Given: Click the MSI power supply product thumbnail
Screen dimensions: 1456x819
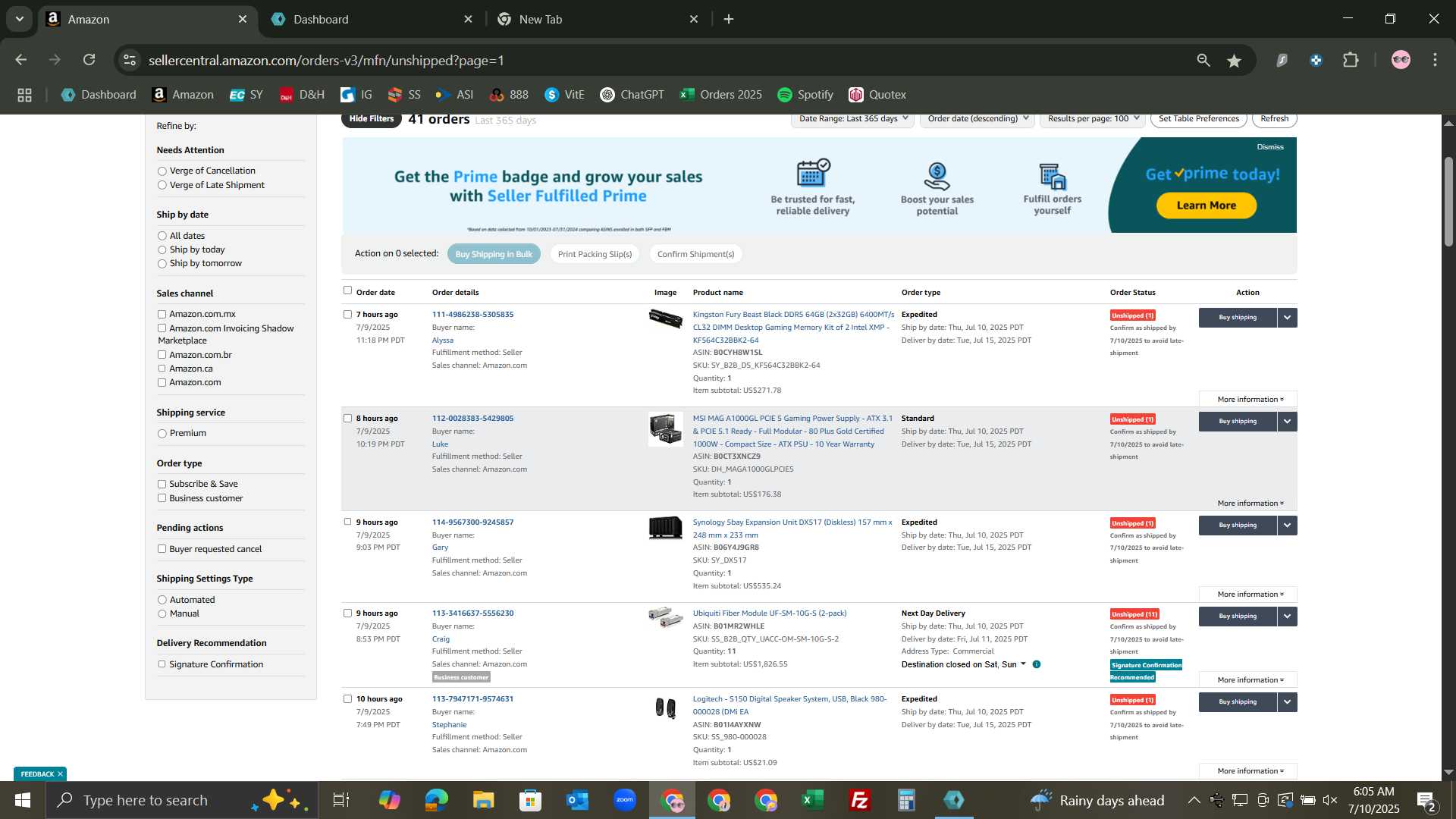Looking at the screenshot, I should click(665, 429).
